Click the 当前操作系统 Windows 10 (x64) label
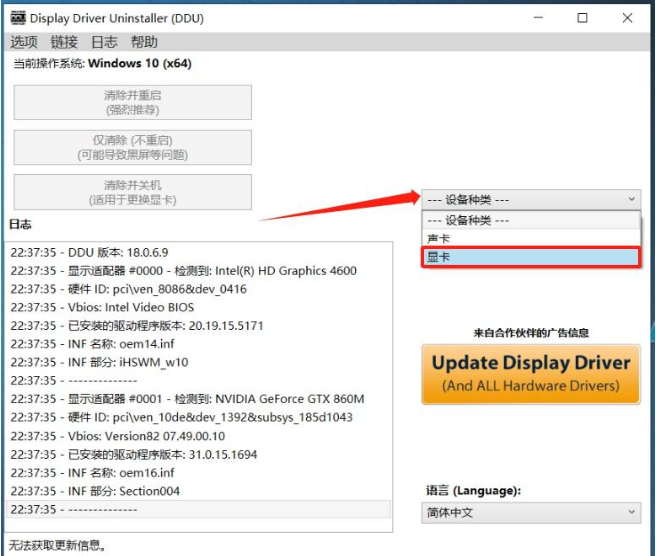656x556 pixels. (102, 64)
